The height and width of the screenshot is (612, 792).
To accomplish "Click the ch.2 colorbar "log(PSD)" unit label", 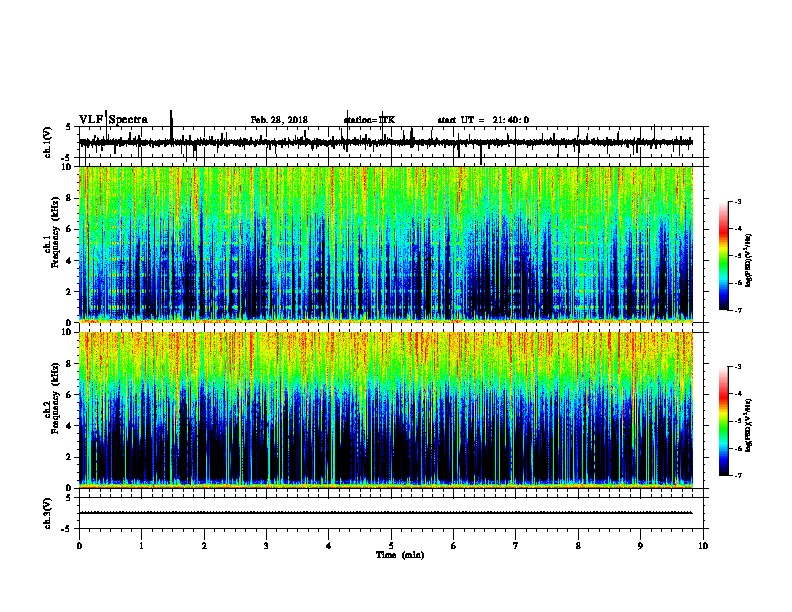I will 749,426.
